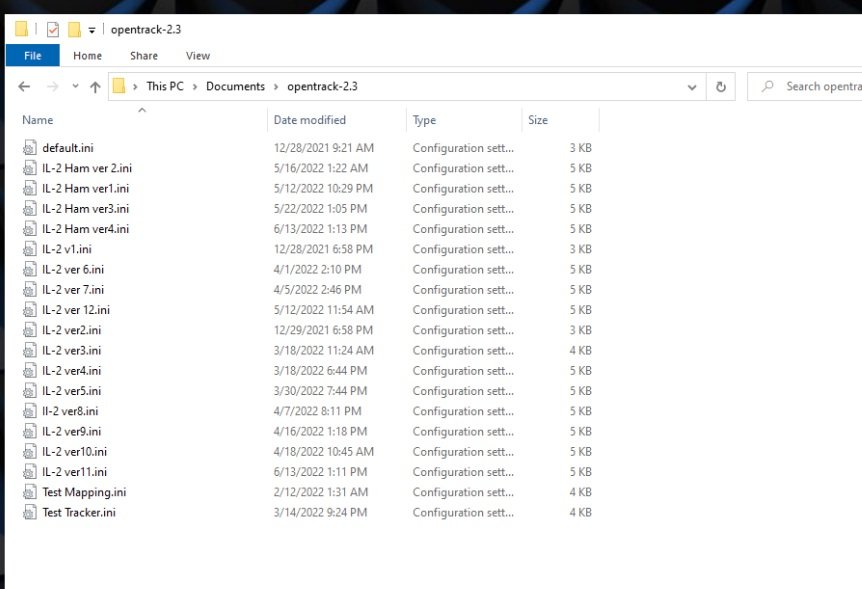Switch to the Share ribbon tab
Image resolution: width=862 pixels, height=589 pixels.
pos(144,56)
